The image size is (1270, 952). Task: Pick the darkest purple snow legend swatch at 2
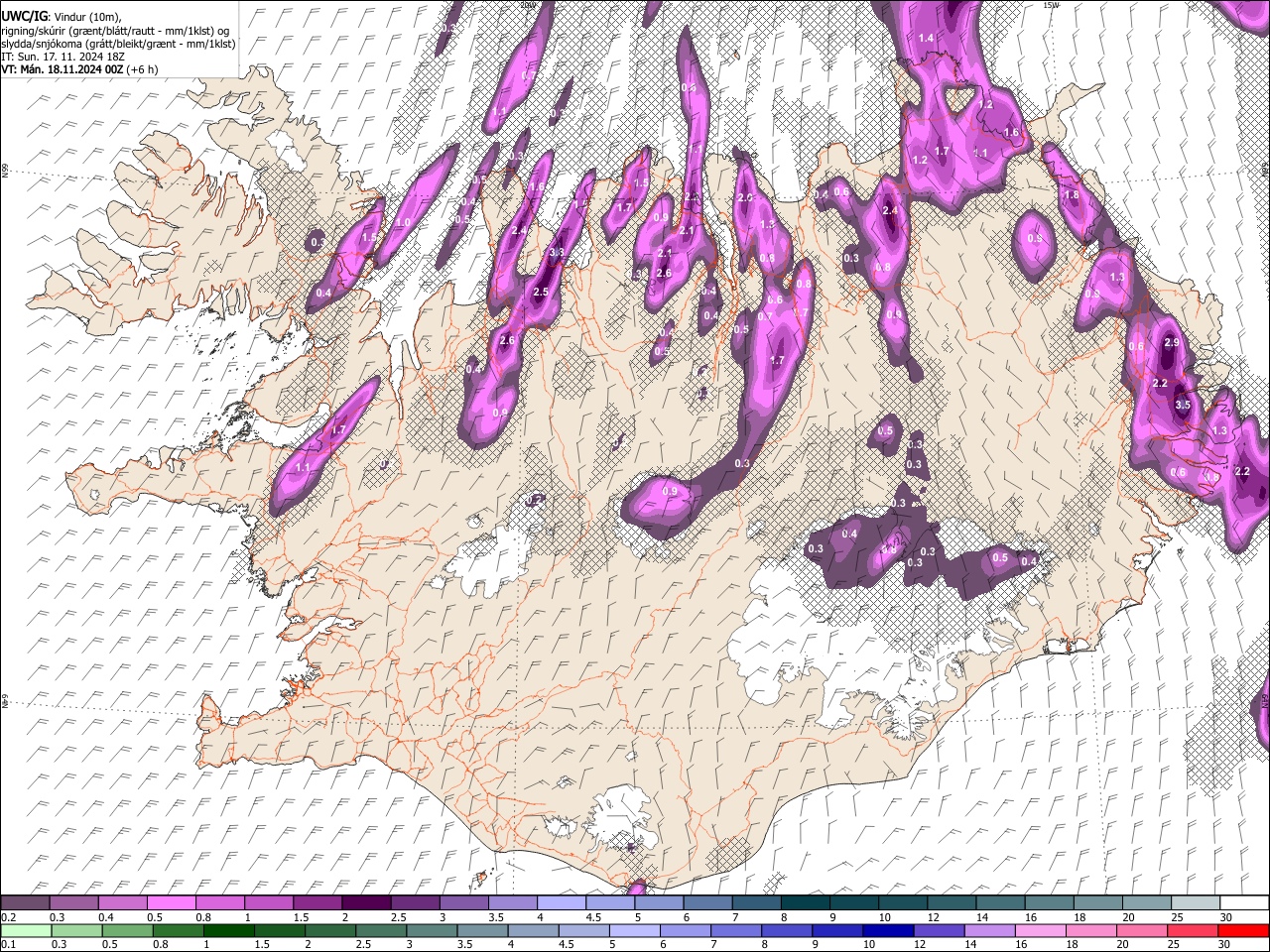point(366,902)
